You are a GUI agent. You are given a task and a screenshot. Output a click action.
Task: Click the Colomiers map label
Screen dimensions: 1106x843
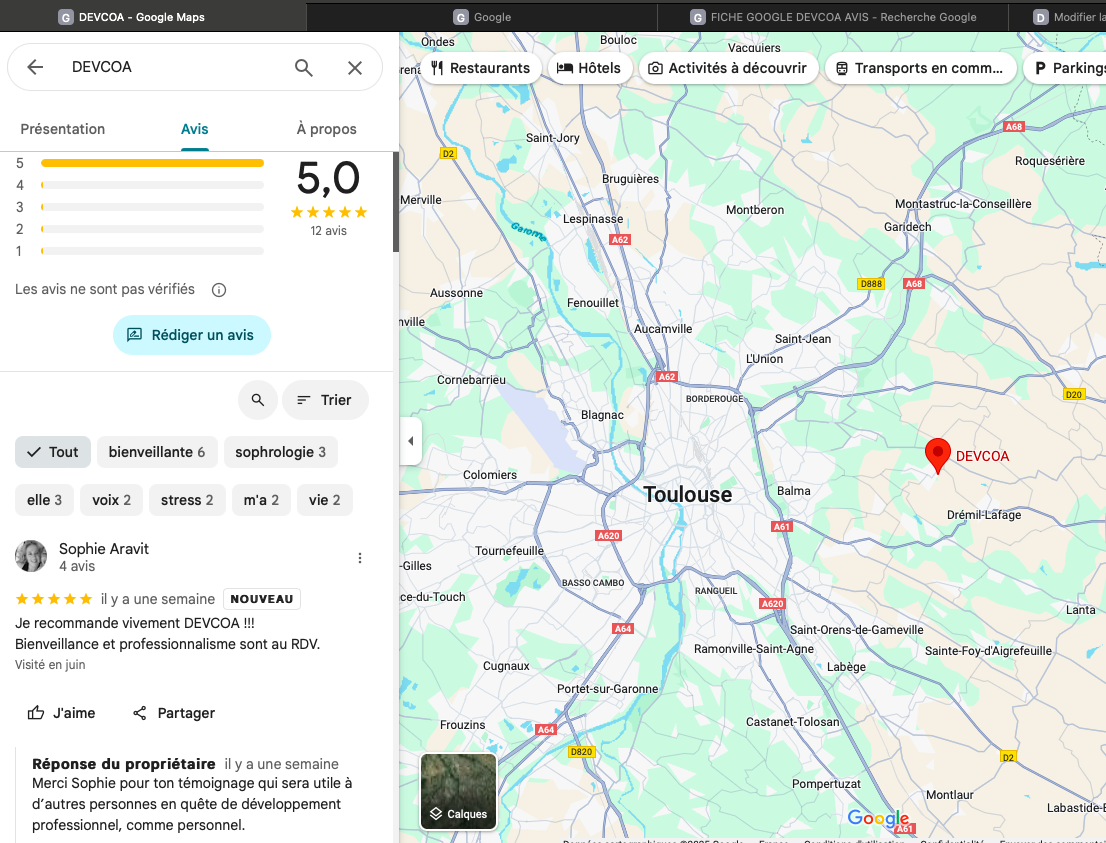pos(490,475)
